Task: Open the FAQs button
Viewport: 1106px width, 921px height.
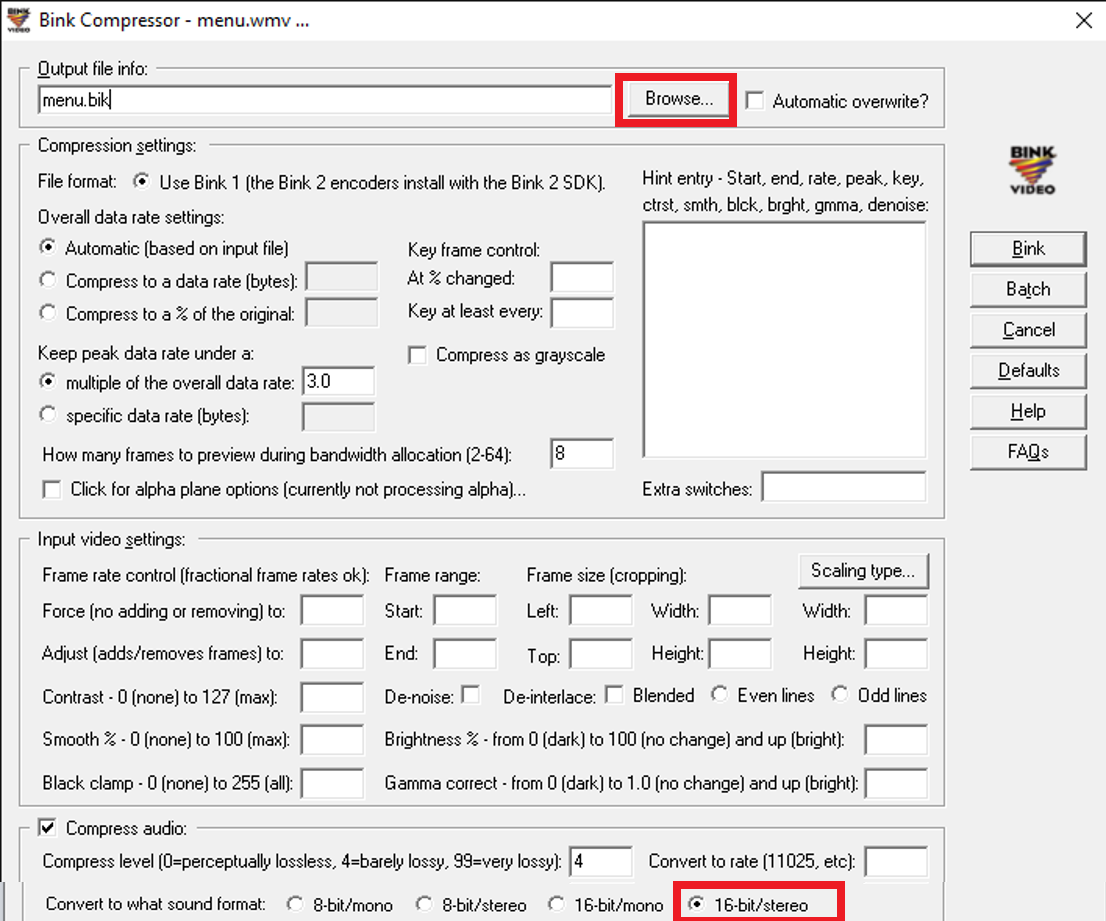Action: [1028, 452]
